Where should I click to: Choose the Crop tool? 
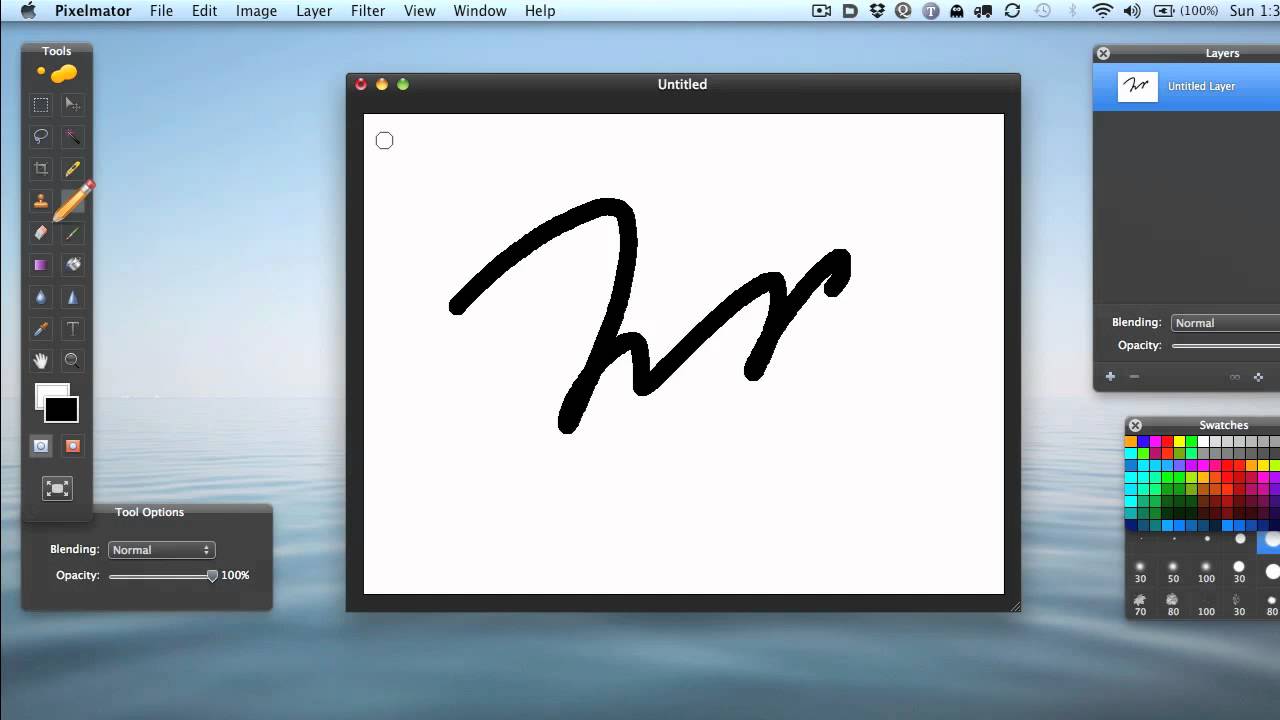click(x=41, y=169)
